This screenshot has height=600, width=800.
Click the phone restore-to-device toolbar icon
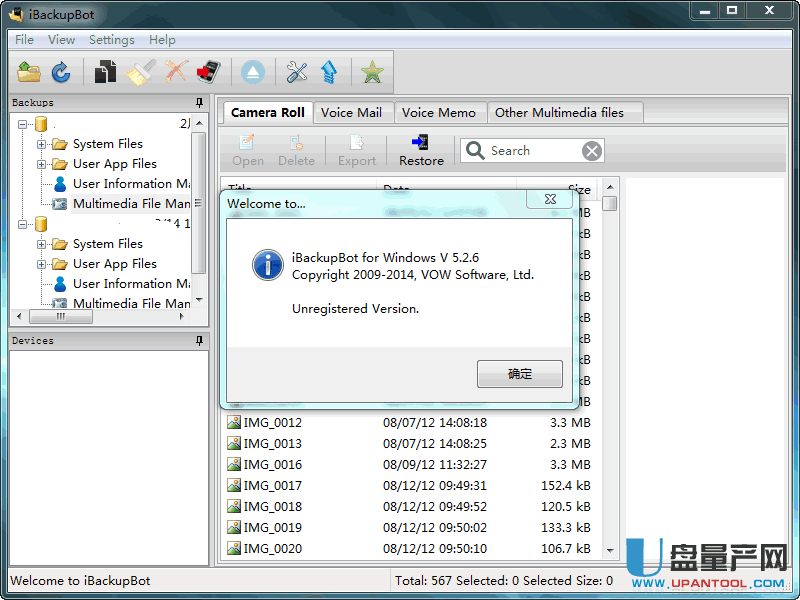tap(208, 72)
